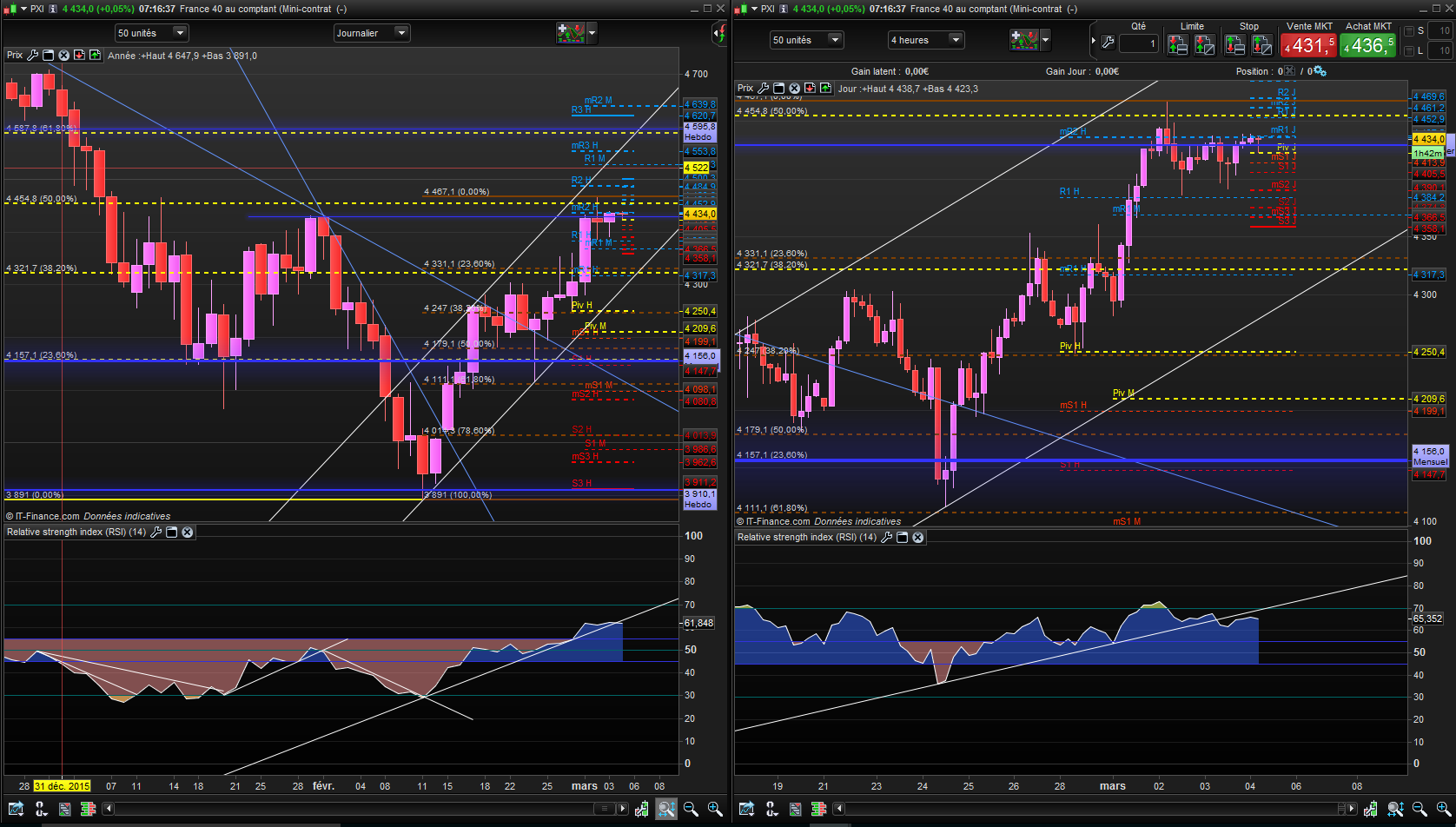Click right chart scrollbar left arrow
Viewport: 1456px width, 827px height.
pyautogui.click(x=839, y=809)
